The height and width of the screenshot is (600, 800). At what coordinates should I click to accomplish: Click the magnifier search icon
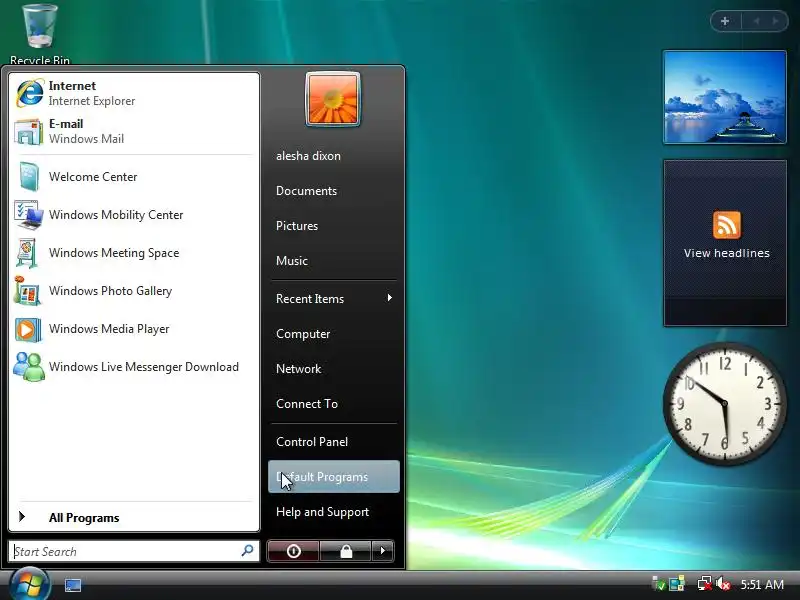tap(247, 551)
